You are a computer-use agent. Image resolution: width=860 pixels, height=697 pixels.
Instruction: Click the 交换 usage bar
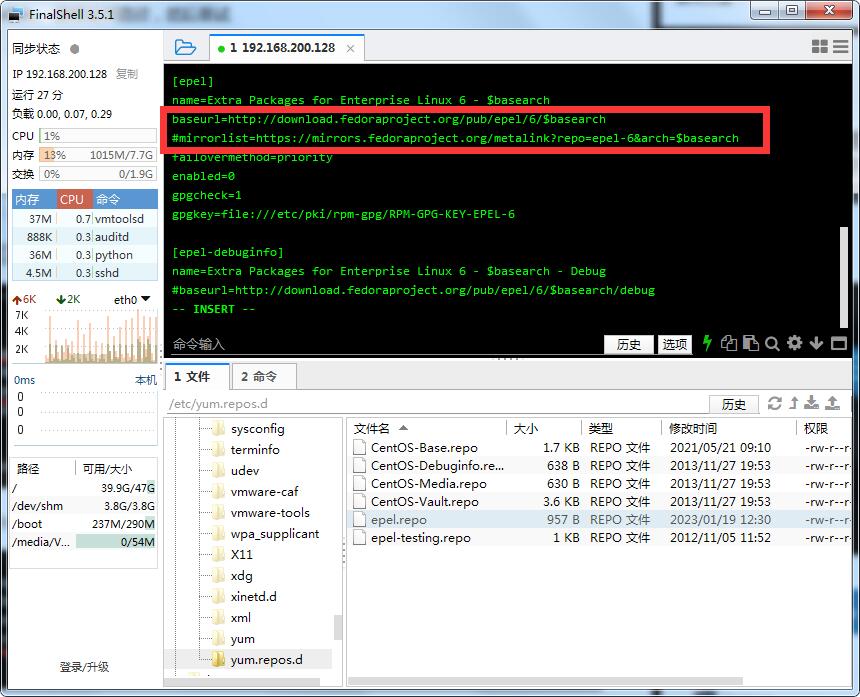click(x=98, y=174)
